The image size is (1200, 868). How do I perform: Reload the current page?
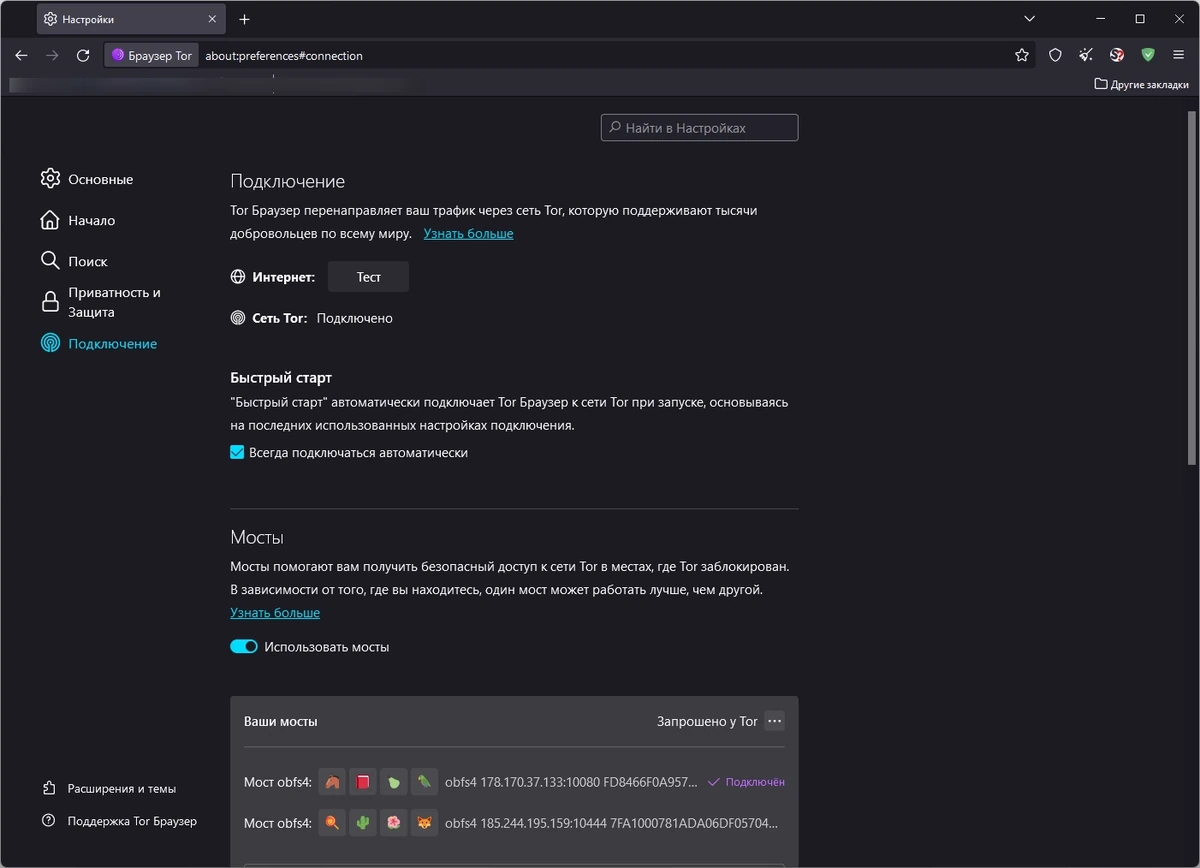(x=83, y=55)
